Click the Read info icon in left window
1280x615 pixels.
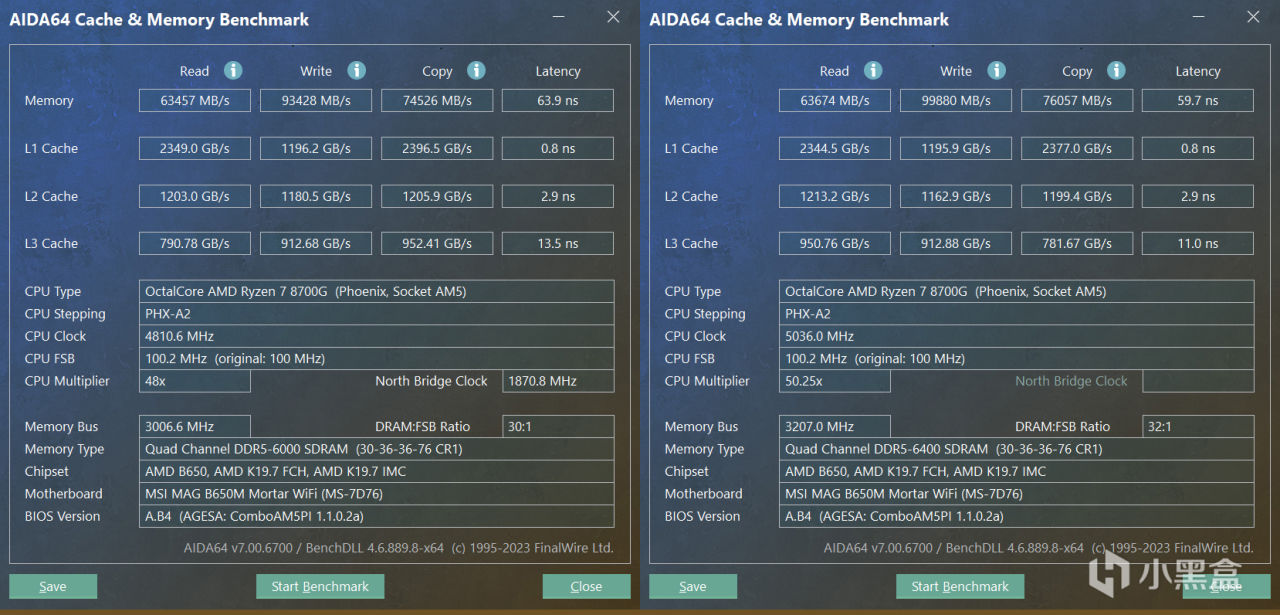[x=233, y=70]
